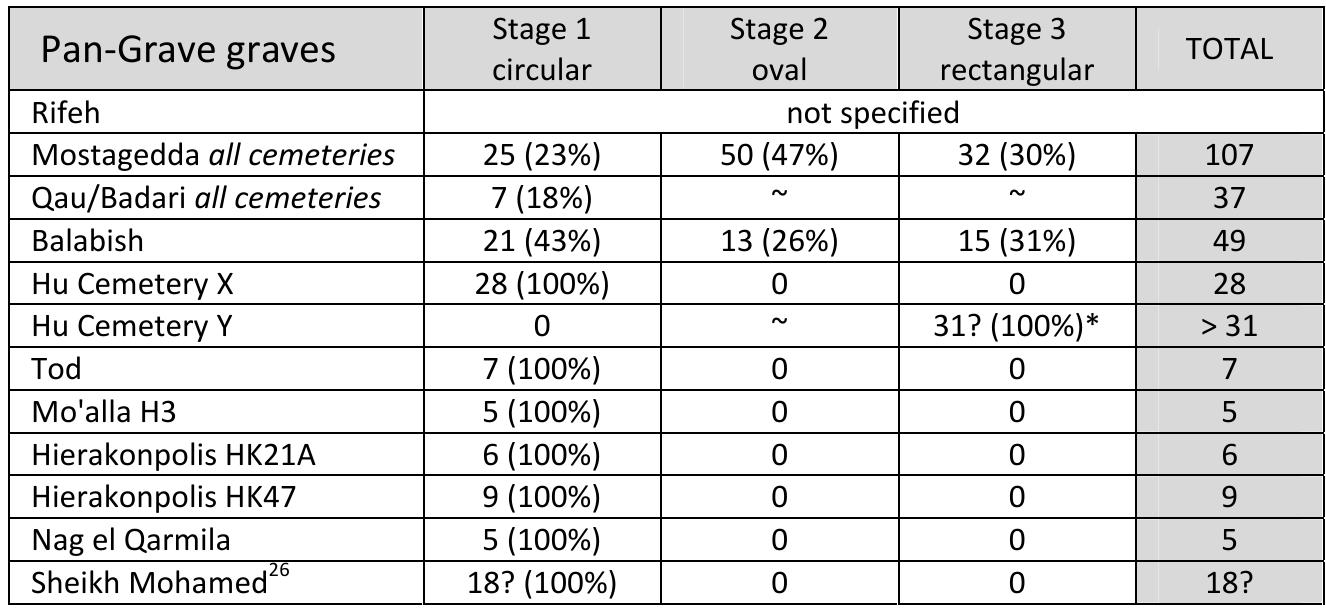
Task: Click the 13 (26%) cell
Action: [x=778, y=241]
